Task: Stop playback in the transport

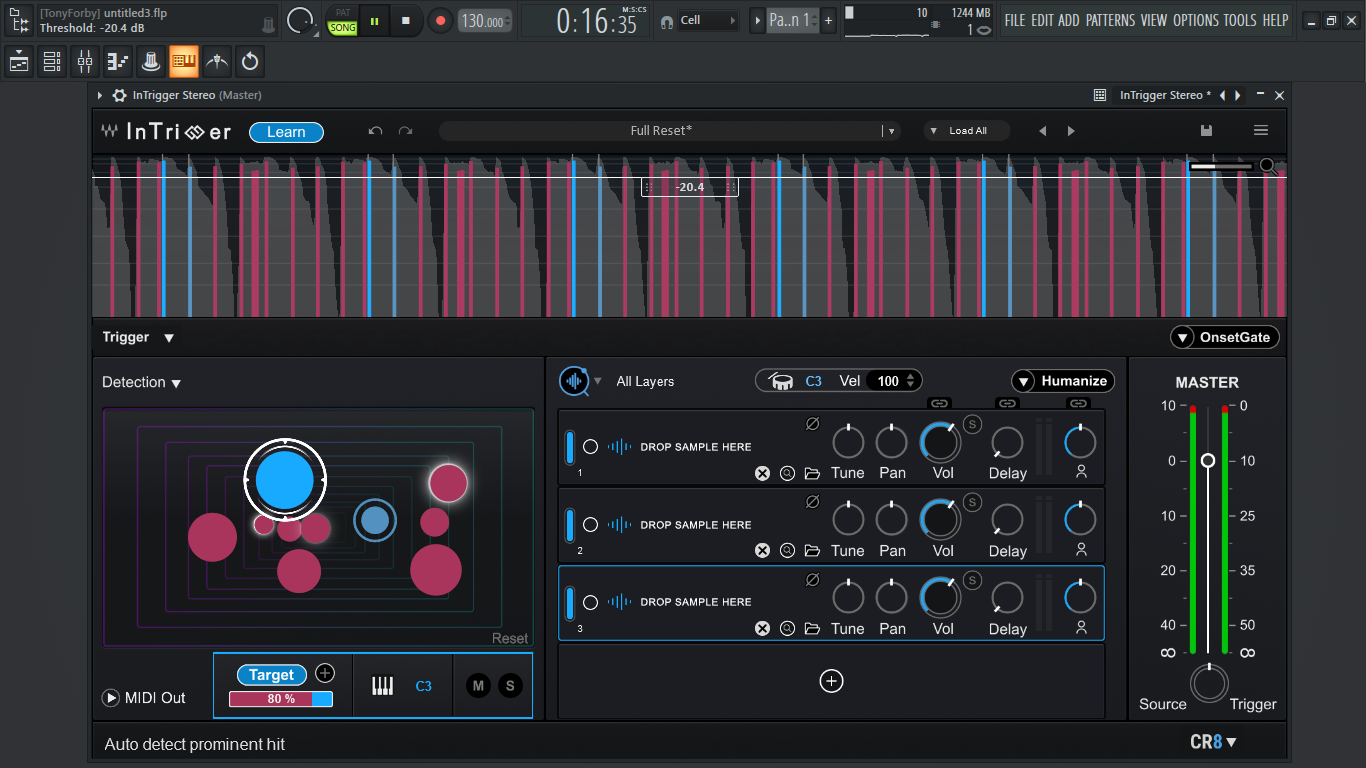Action: [x=405, y=20]
